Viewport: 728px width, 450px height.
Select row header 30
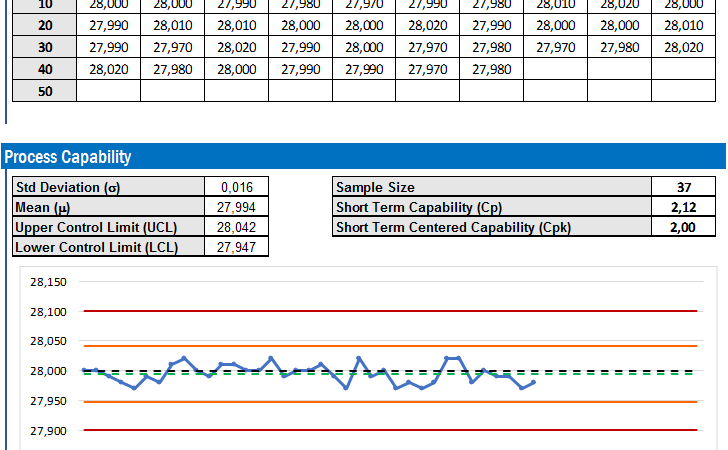(x=45, y=47)
